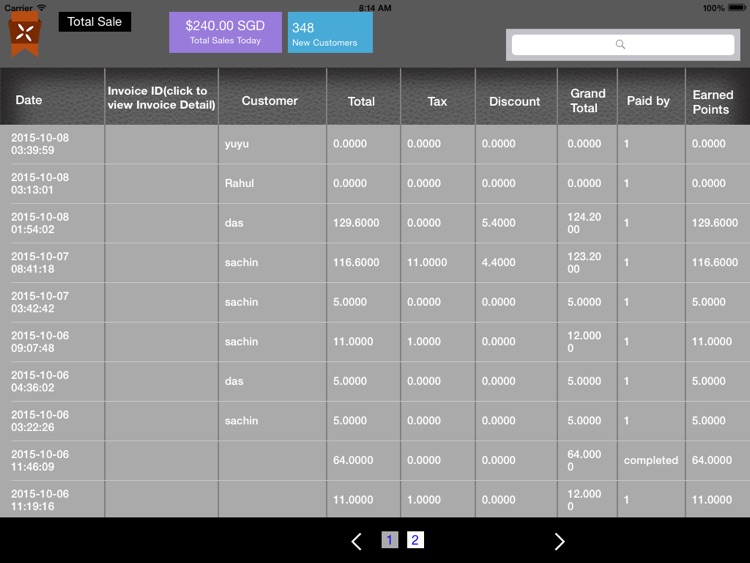This screenshot has height=563, width=750.
Task: Click Earned Points 116.6000
Action: click(715, 263)
